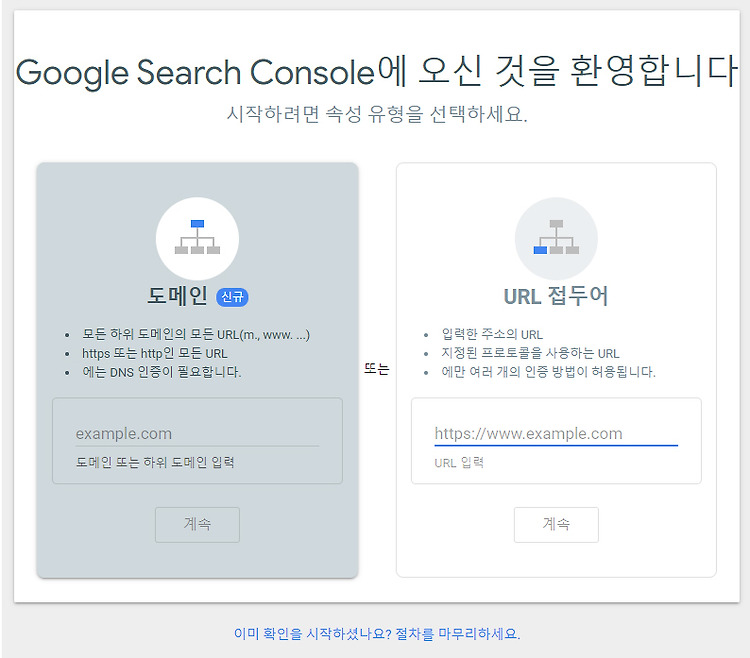Click helper text URL 입력
750x658 pixels.
[x=459, y=462]
